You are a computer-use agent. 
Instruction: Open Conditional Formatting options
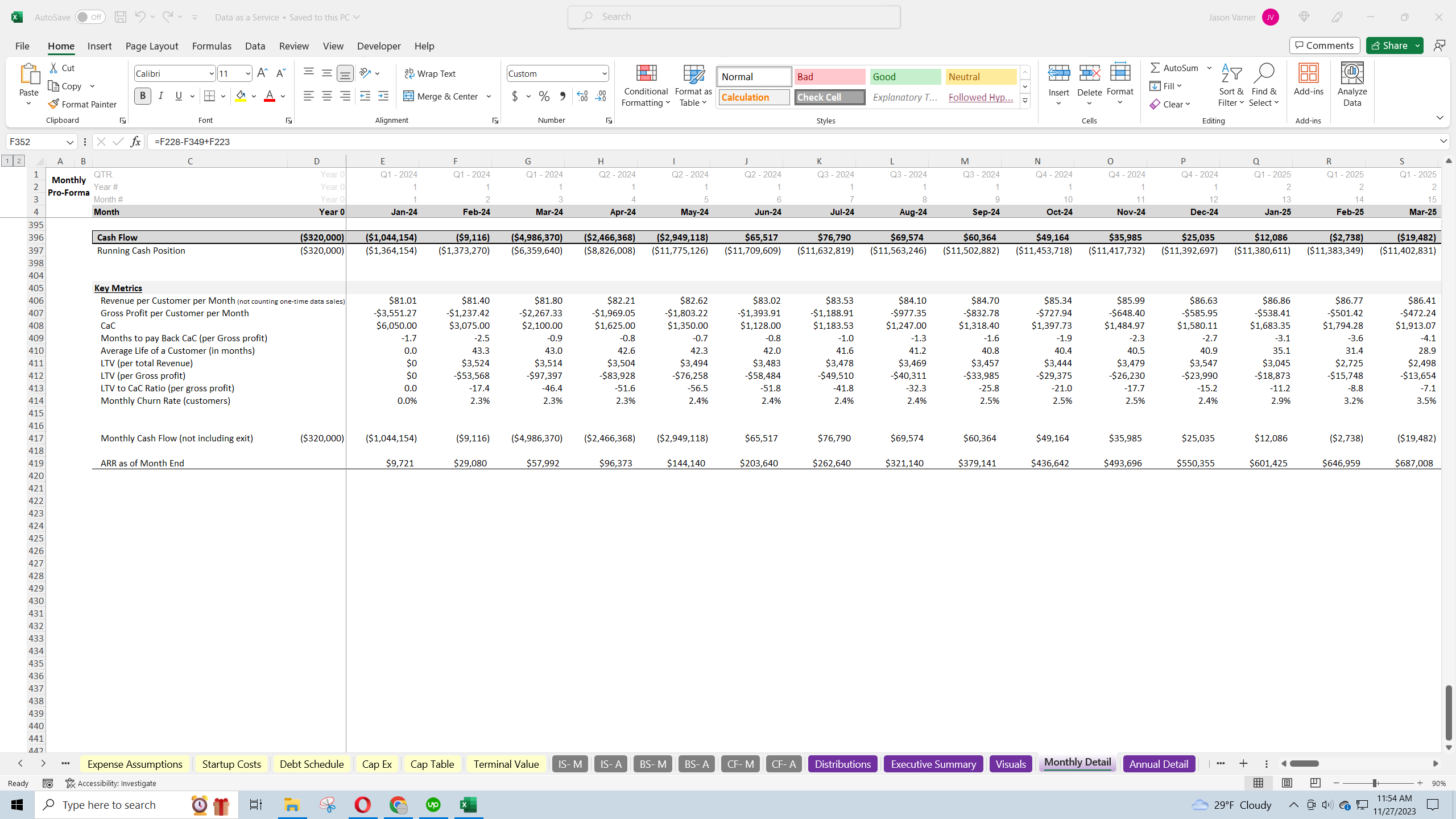[x=645, y=85]
